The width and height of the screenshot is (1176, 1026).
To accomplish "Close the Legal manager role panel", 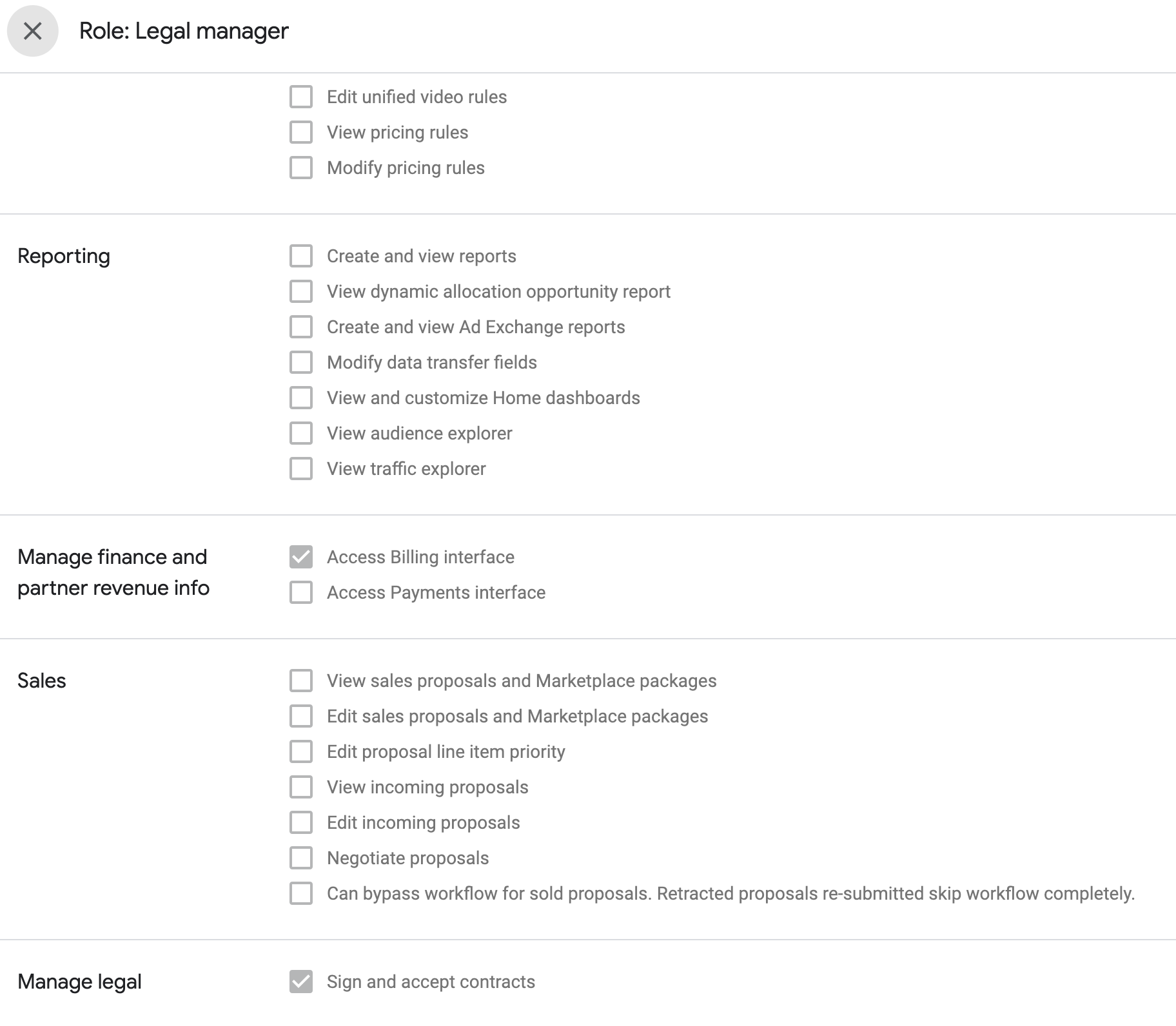I will [x=32, y=31].
